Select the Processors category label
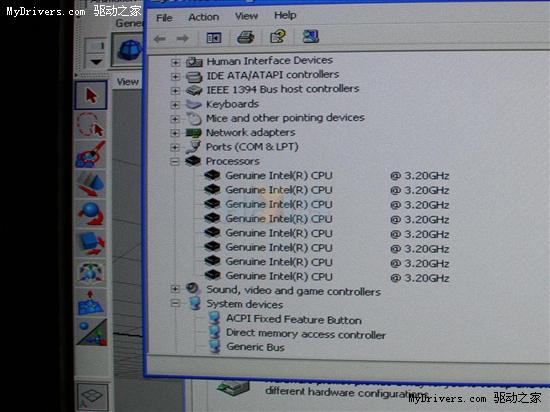 pos(232,161)
